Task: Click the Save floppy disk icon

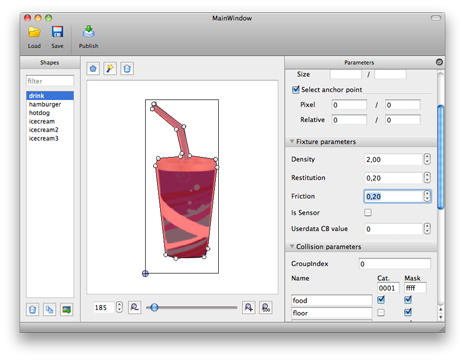Action: (57, 32)
